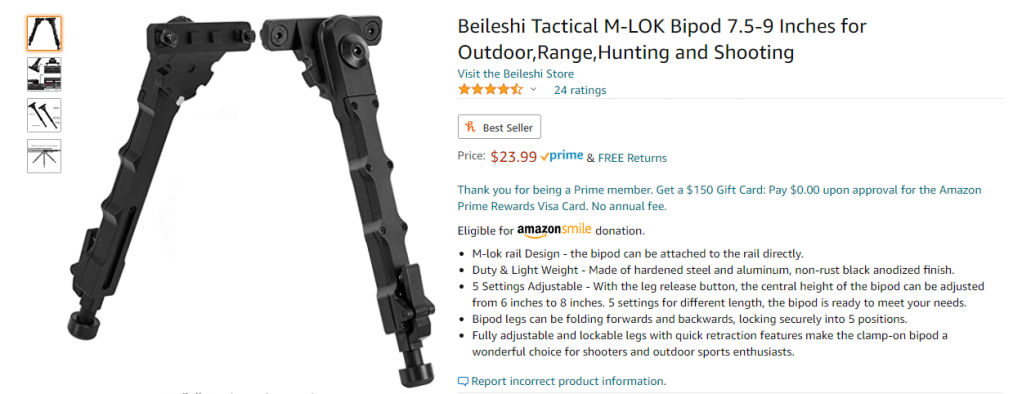This screenshot has height=394, width=1022.
Task: Select the third thumbnail showing folded bipod
Action: [44, 115]
